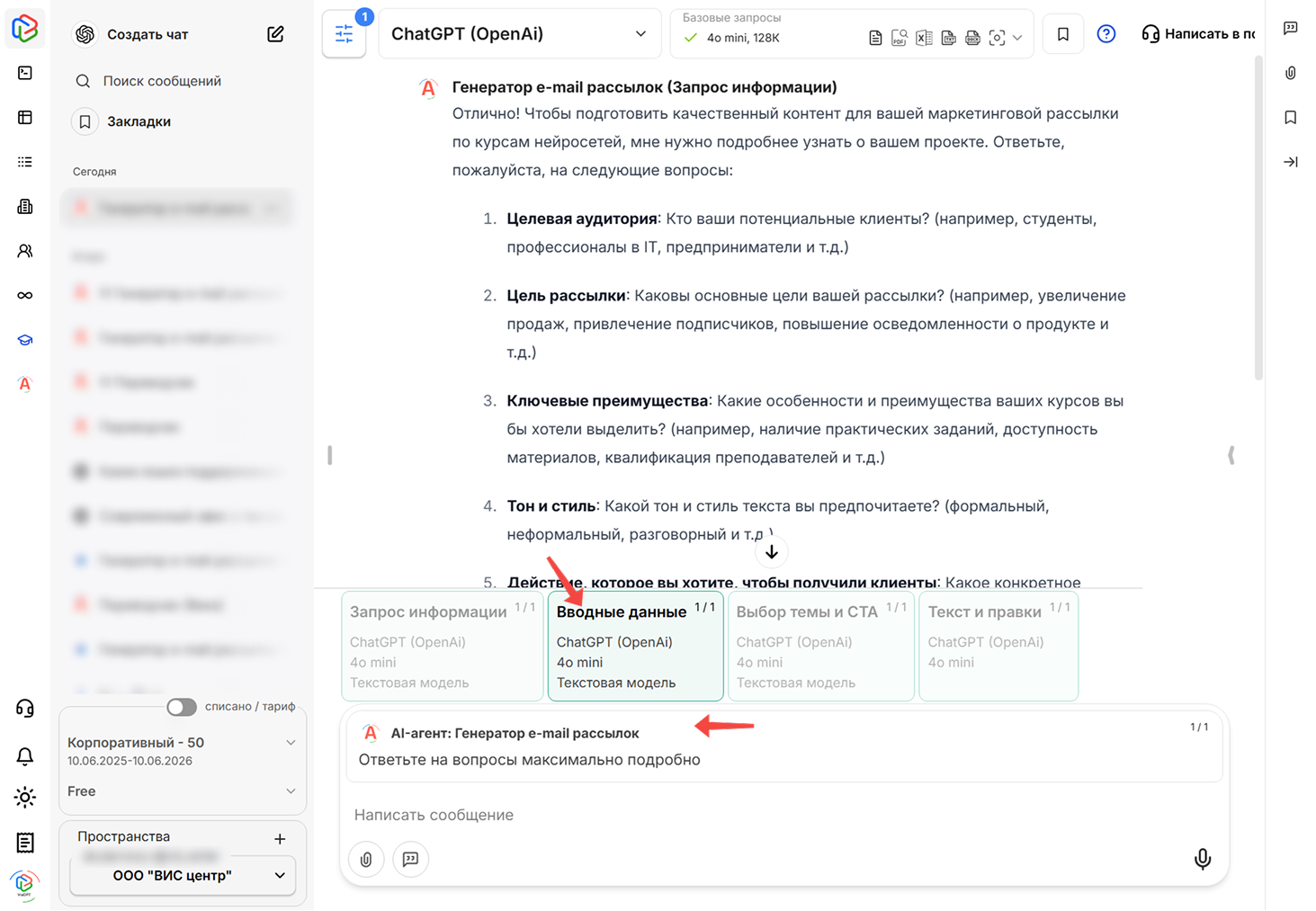The image size is (1316, 911).
Task: Expand the ООО "ВИС центр" workspace dropdown
Action: point(183,875)
